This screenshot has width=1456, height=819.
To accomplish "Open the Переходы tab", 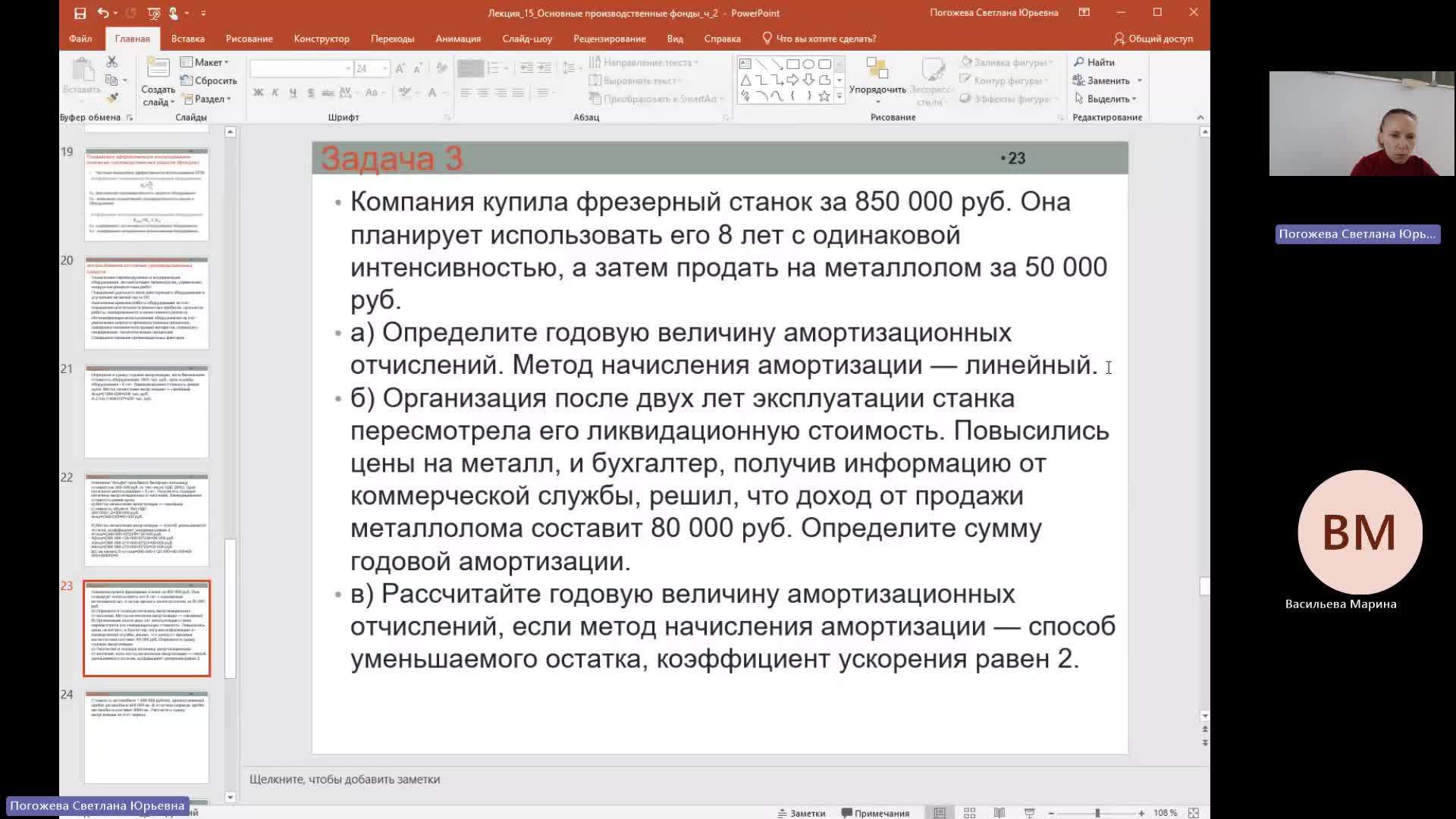I will 392,39.
